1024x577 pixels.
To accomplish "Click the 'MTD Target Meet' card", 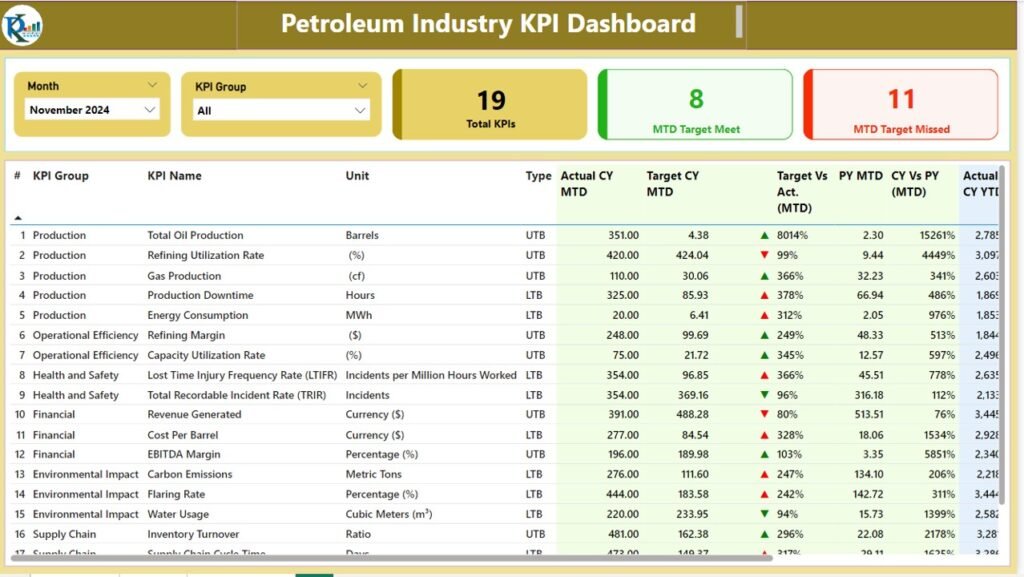I will click(694, 102).
